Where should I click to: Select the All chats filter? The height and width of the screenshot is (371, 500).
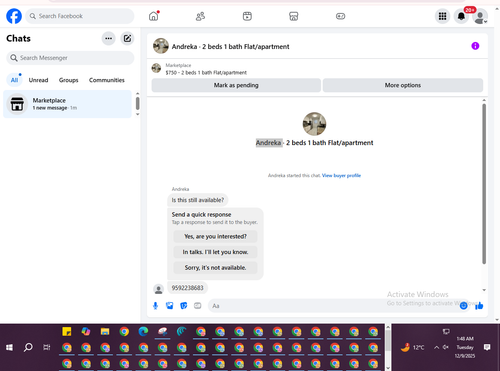tap(14, 80)
